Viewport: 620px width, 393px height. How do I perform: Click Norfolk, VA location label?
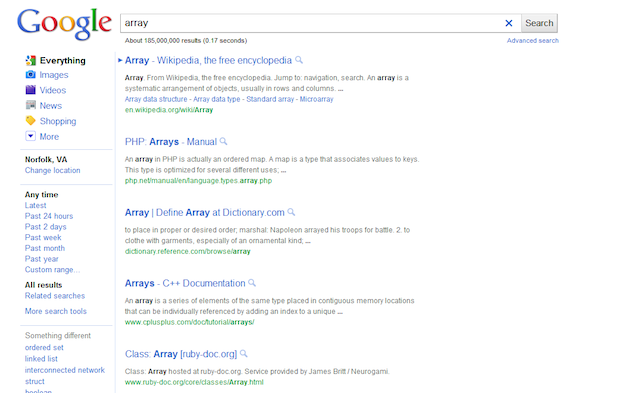(46, 159)
